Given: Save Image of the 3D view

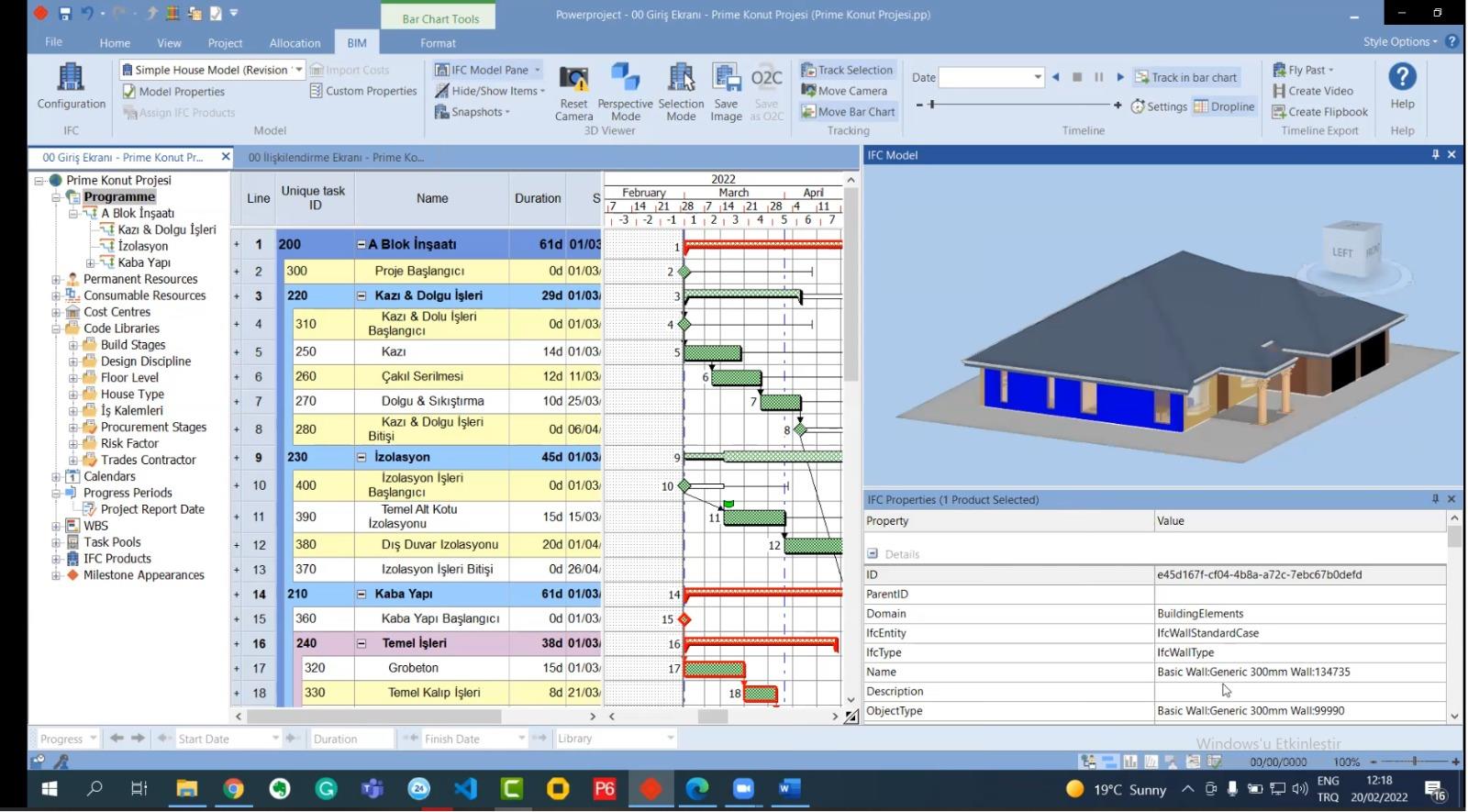Looking at the screenshot, I should [726, 93].
